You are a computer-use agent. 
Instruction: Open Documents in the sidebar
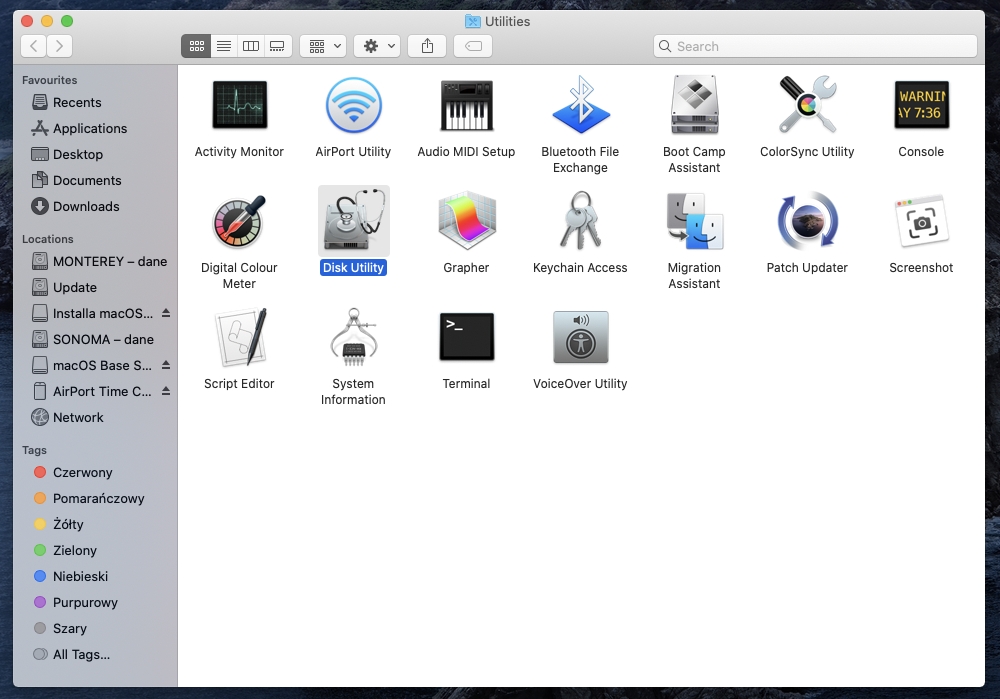point(95,180)
